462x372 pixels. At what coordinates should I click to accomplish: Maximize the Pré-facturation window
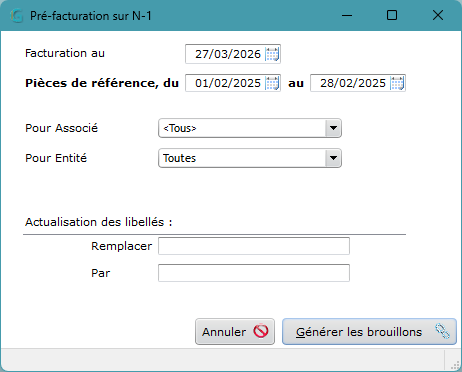392,15
